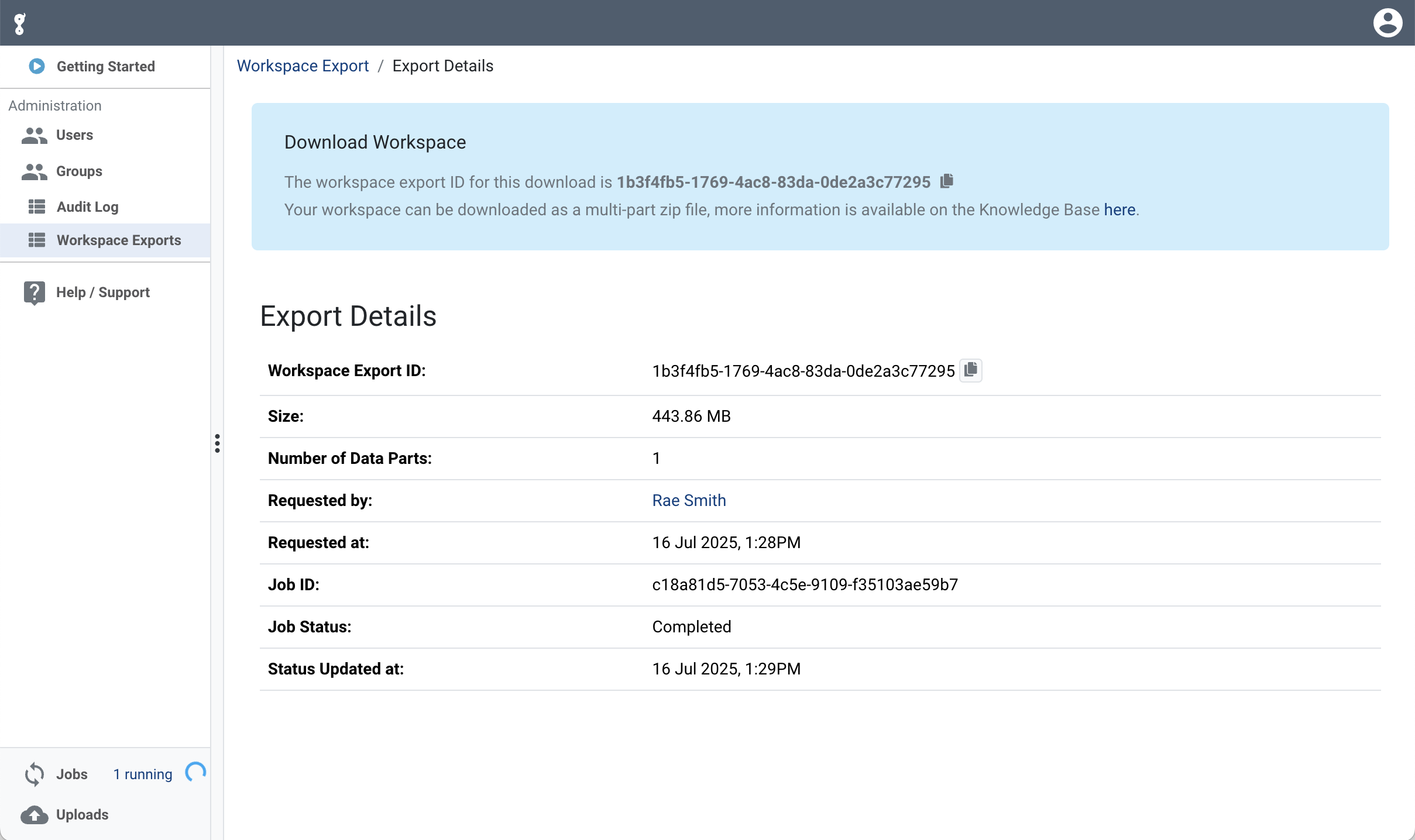This screenshot has width=1415, height=840.
Task: Copy export ID in Download Workspace banner
Action: pyautogui.click(x=946, y=181)
